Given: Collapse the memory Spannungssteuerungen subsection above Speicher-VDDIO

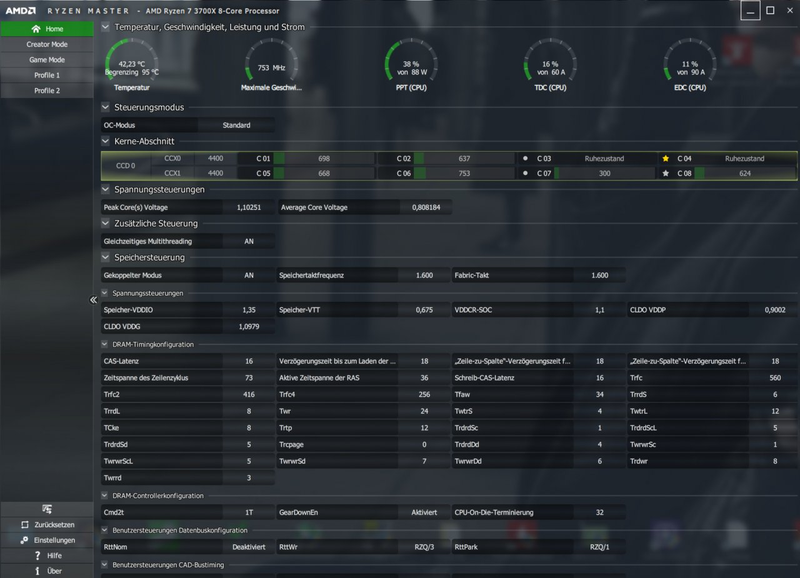Looking at the screenshot, I should [105, 293].
